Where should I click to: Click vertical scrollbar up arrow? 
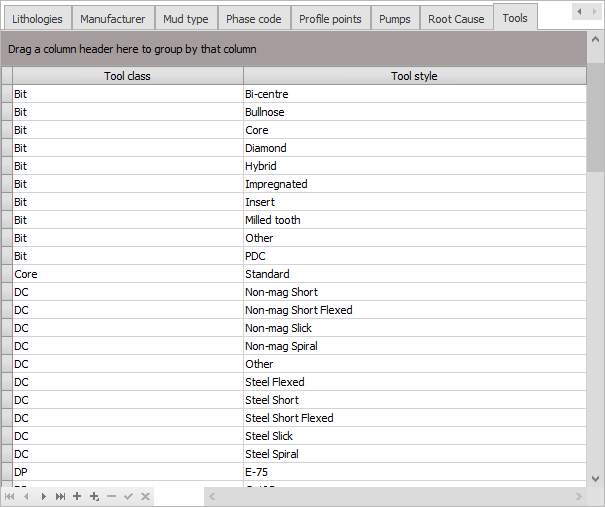(x=595, y=39)
